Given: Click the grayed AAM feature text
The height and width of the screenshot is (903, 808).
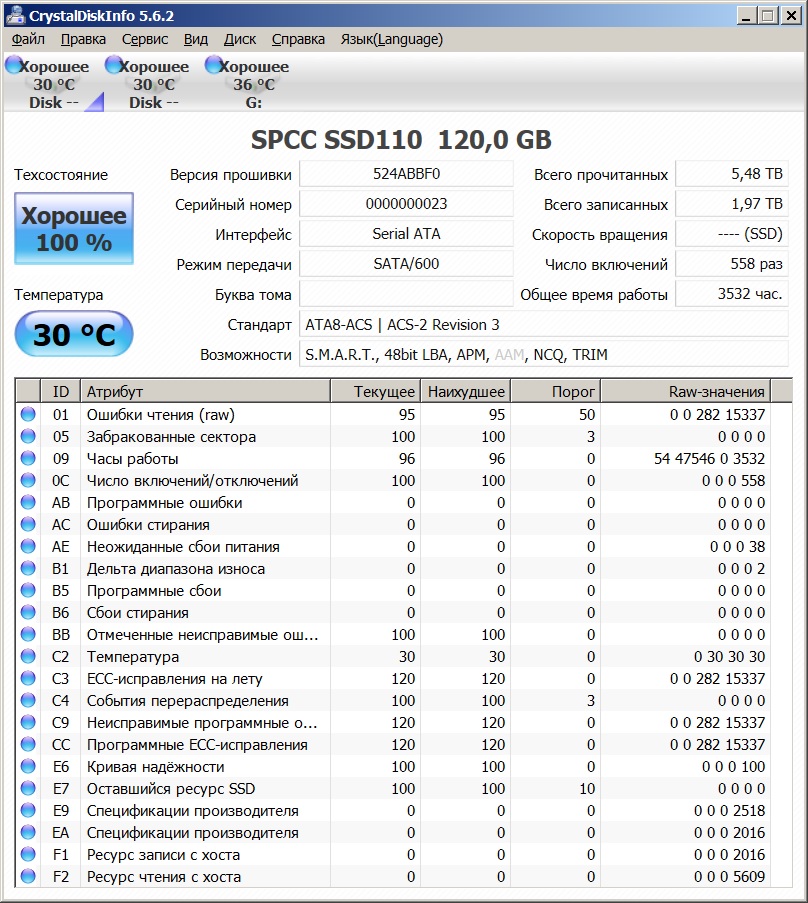Looking at the screenshot, I should [x=509, y=355].
